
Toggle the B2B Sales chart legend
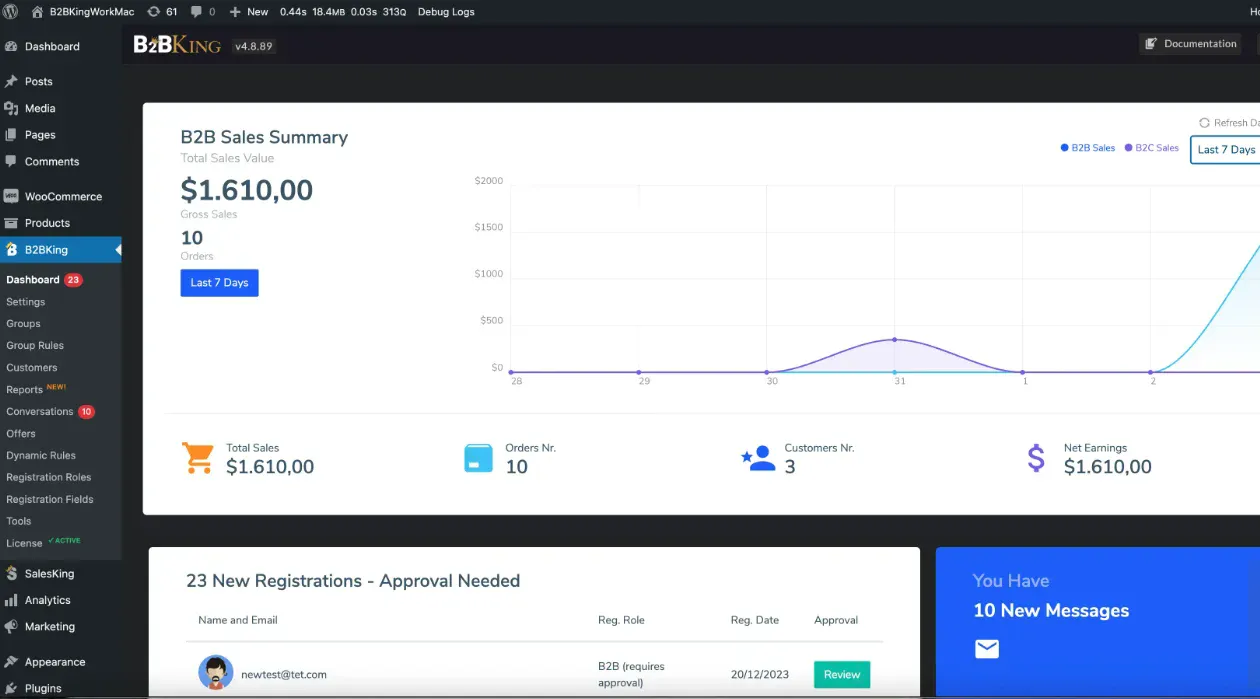1087,148
